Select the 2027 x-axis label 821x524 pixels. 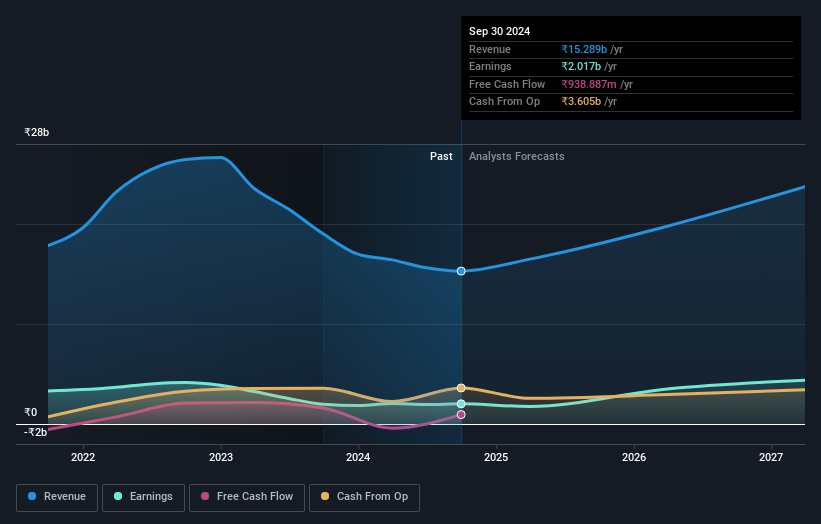pyautogui.click(x=771, y=457)
